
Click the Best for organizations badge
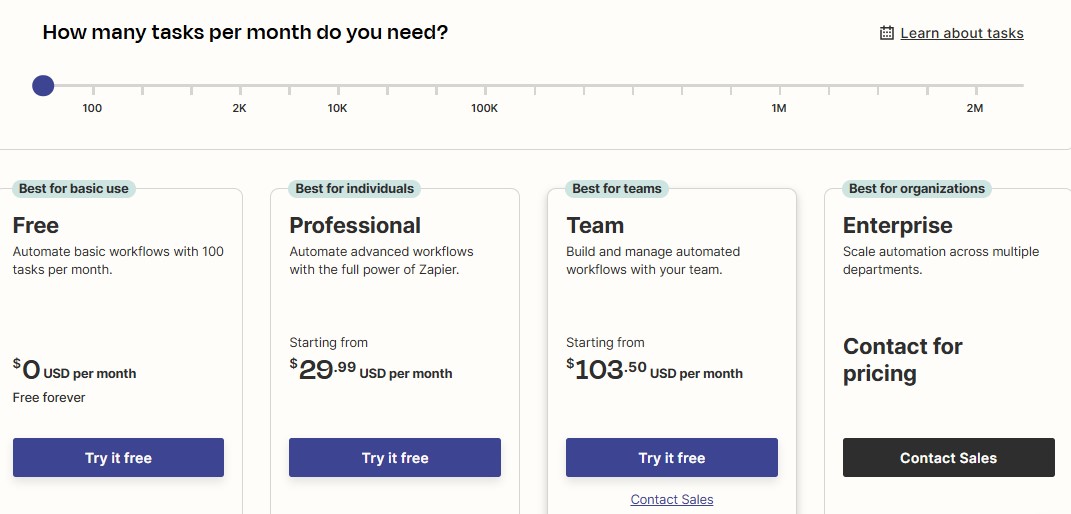point(917,188)
